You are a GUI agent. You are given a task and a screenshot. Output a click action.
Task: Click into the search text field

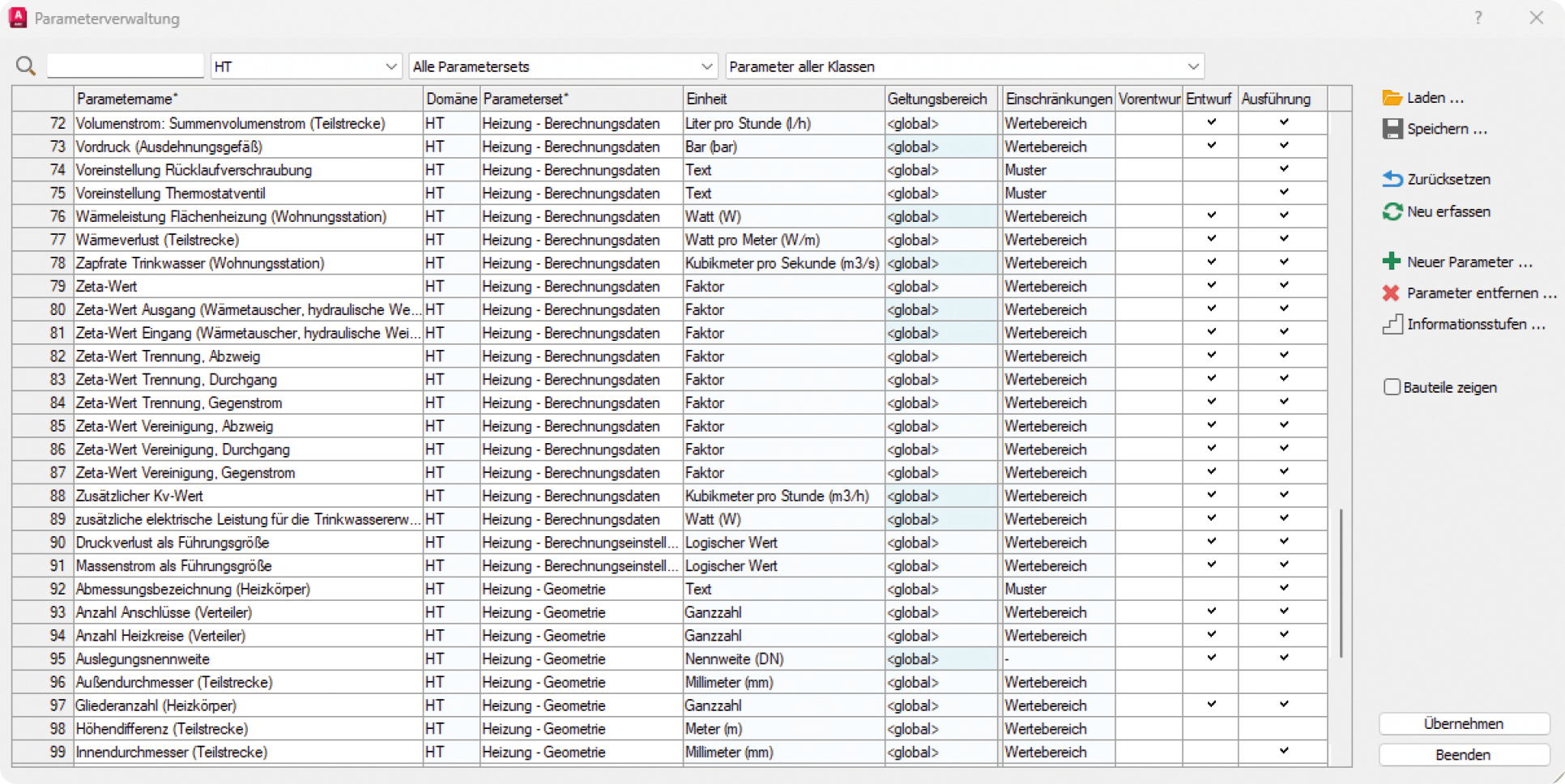(126, 66)
